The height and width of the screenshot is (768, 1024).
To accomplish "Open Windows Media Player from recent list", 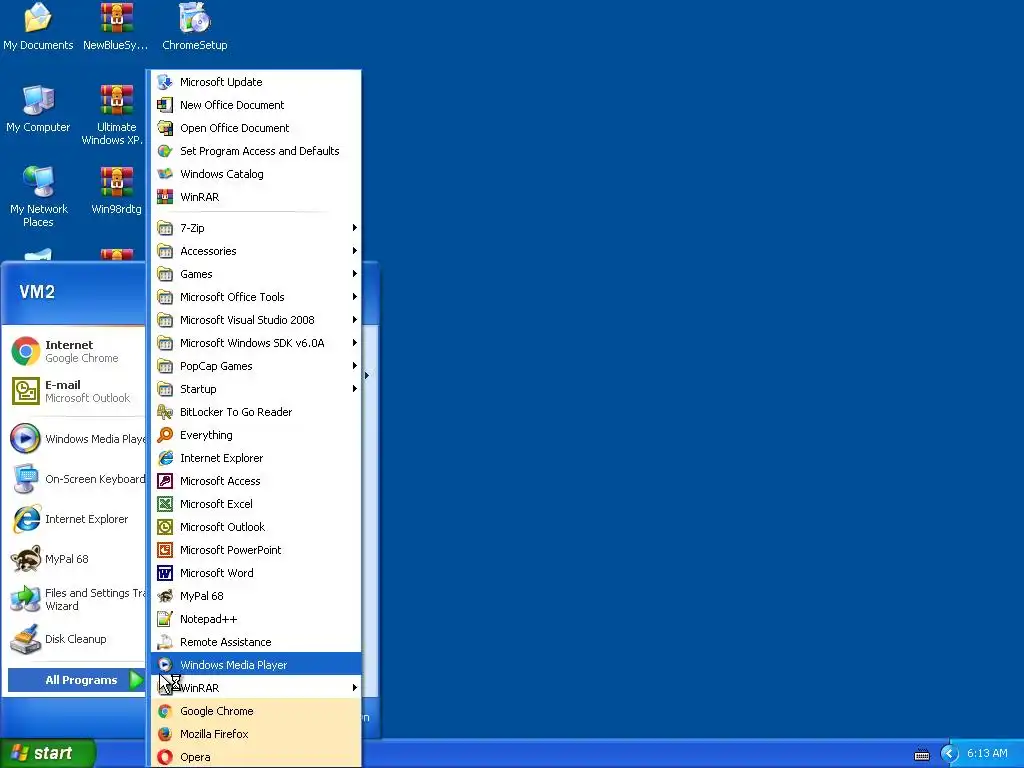I will (x=76, y=439).
